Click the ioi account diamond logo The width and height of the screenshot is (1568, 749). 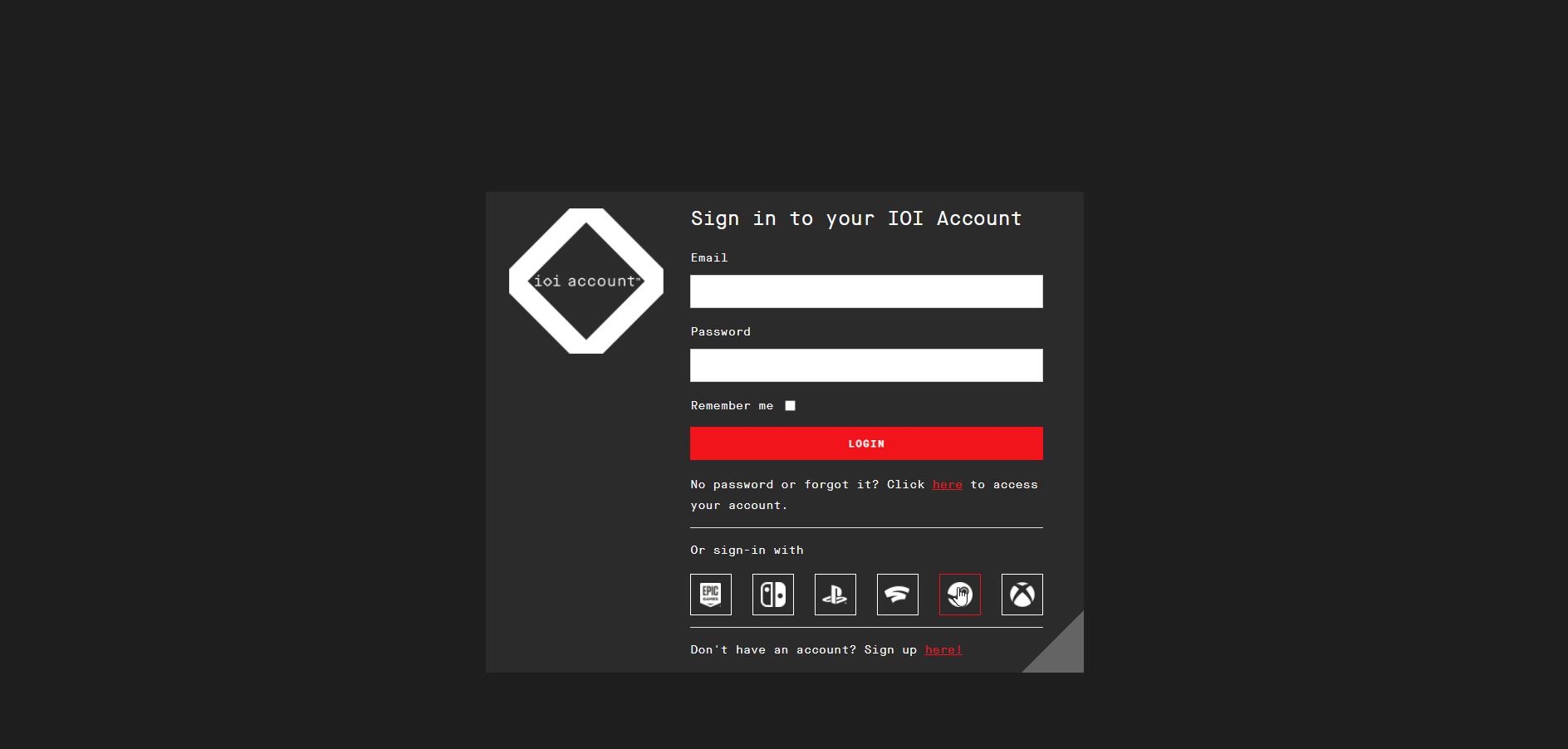(586, 281)
